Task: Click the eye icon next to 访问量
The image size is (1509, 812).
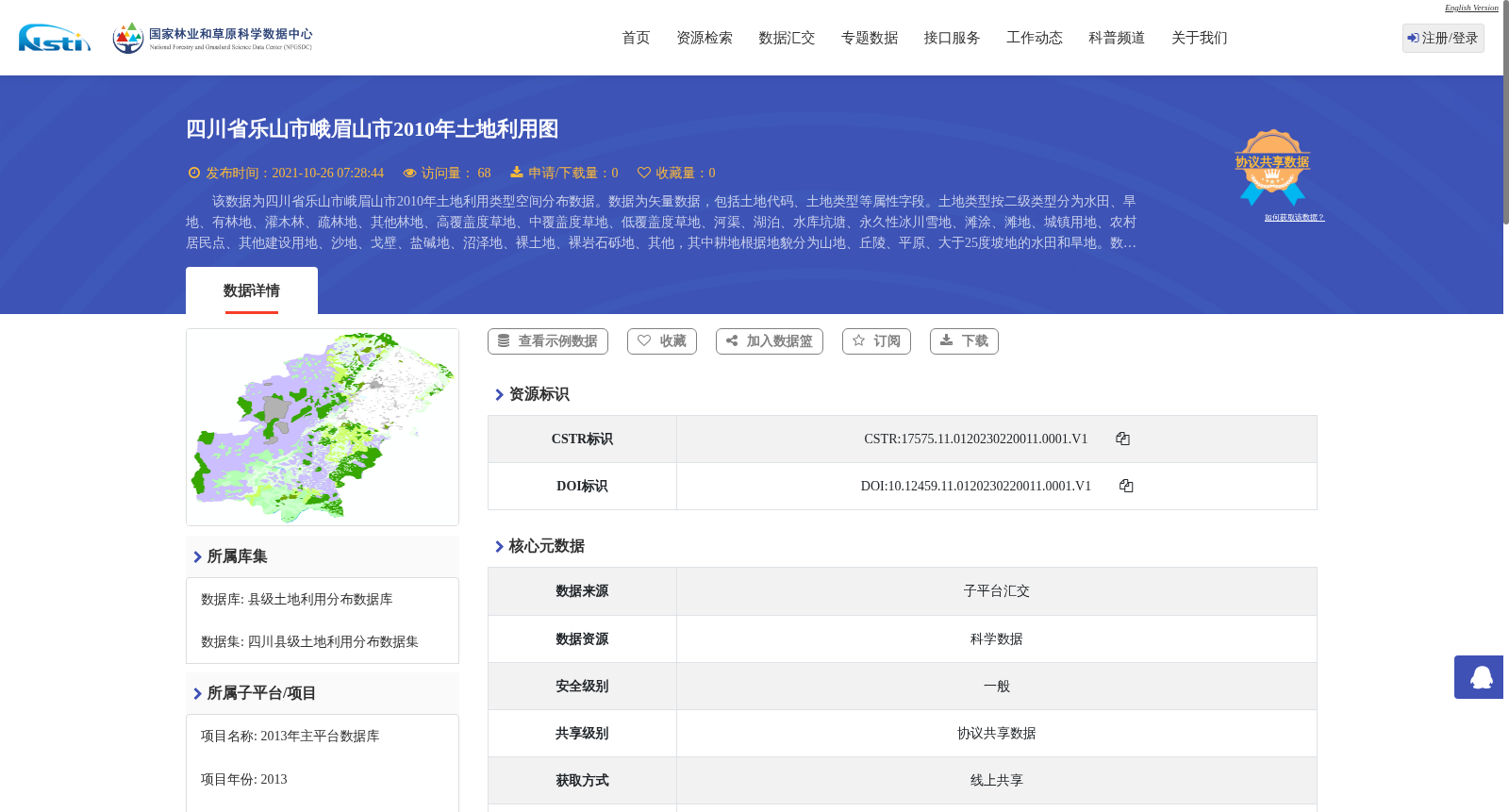Action: (409, 173)
